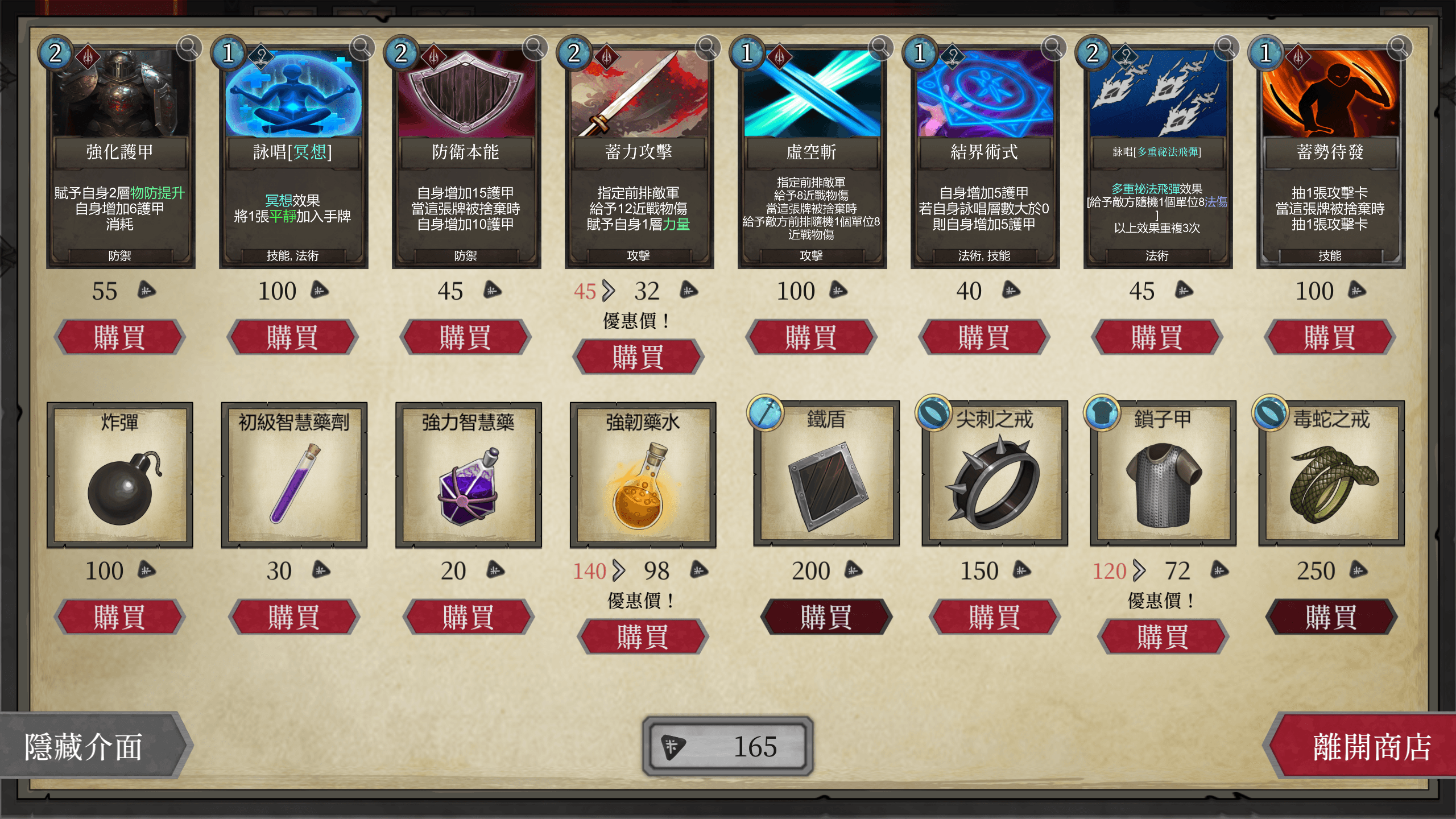Click magnifier icon on 強化護甲 card

coord(189,48)
